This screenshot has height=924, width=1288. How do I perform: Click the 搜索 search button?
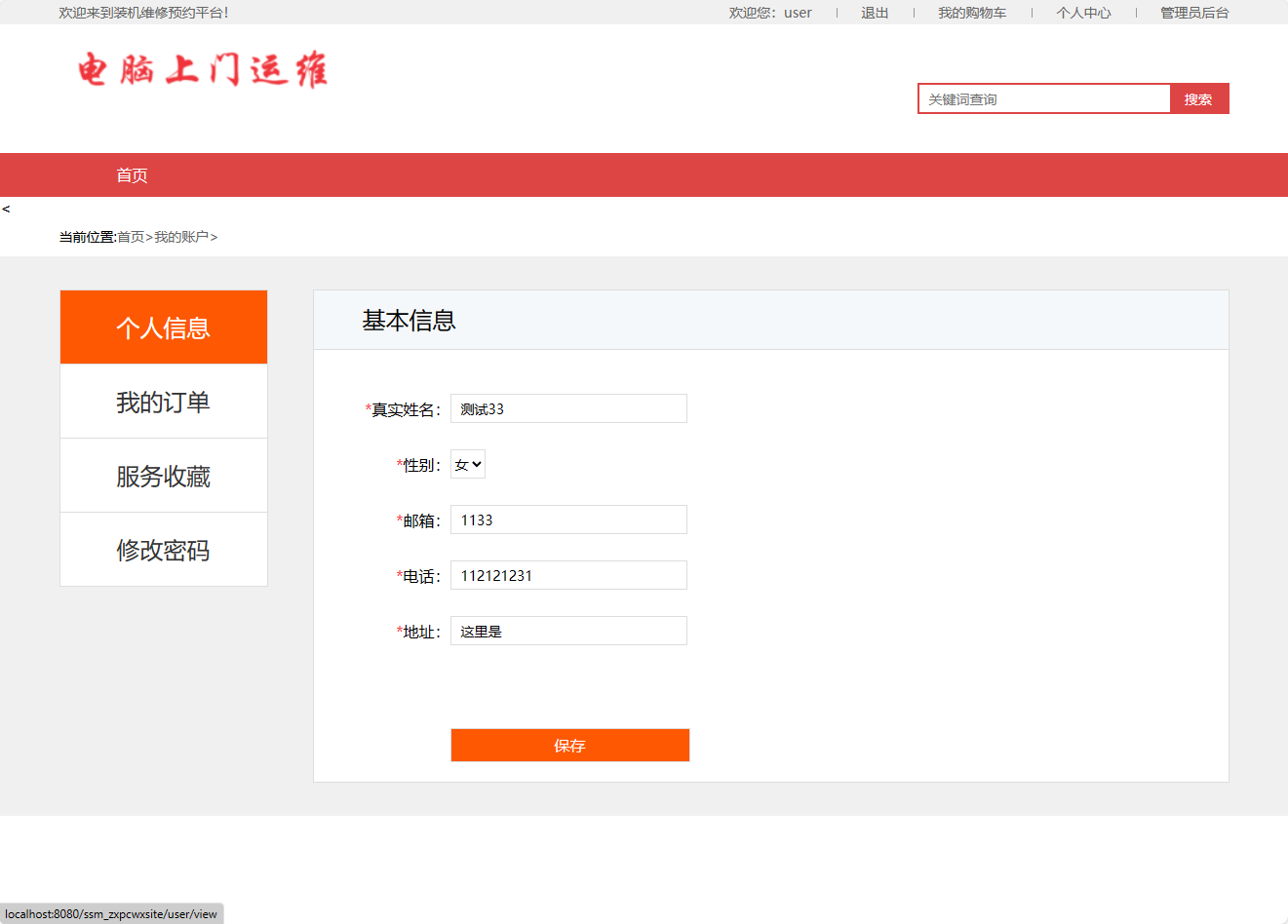pos(1198,98)
